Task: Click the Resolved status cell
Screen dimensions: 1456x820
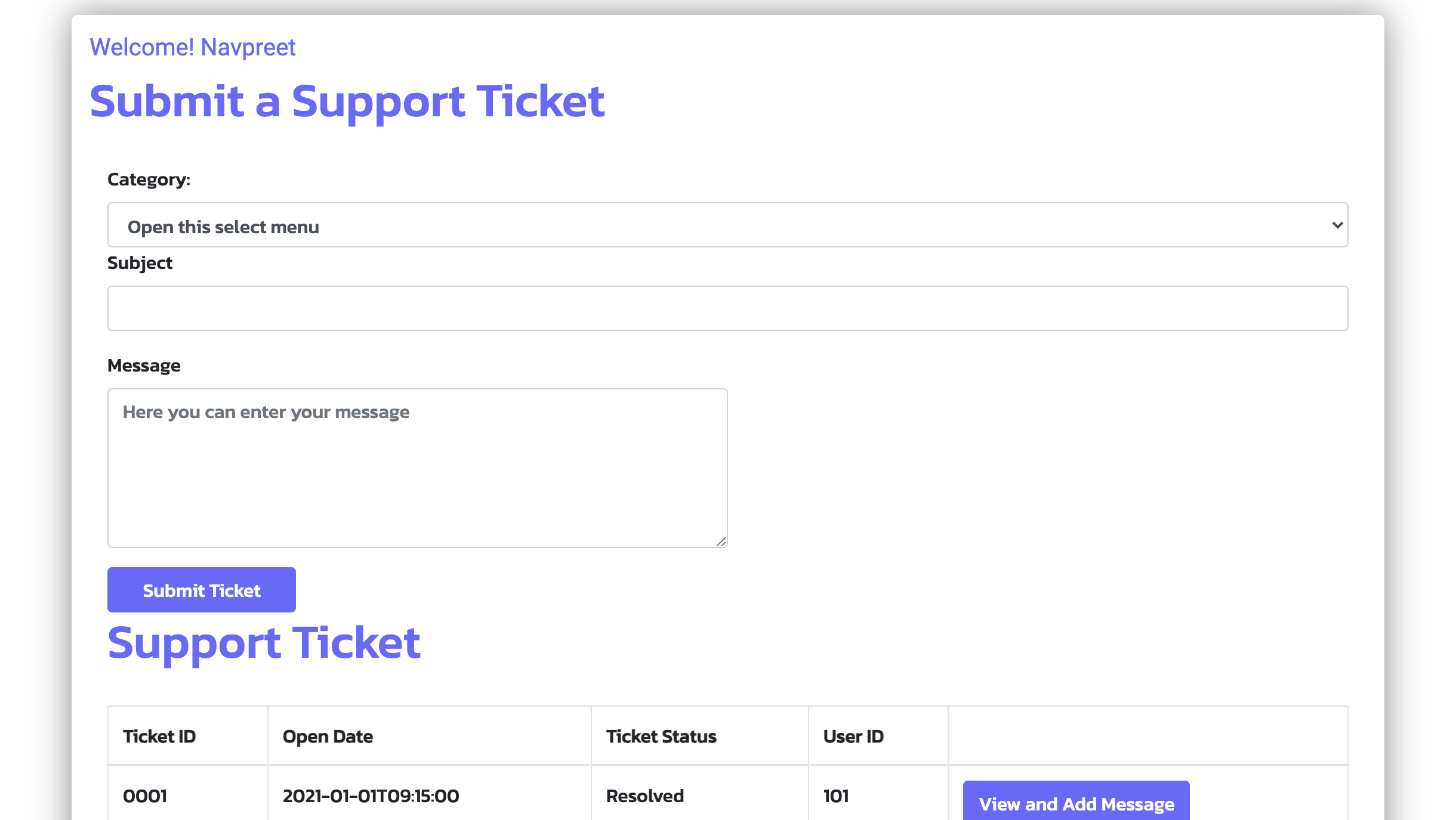Action: [644, 796]
